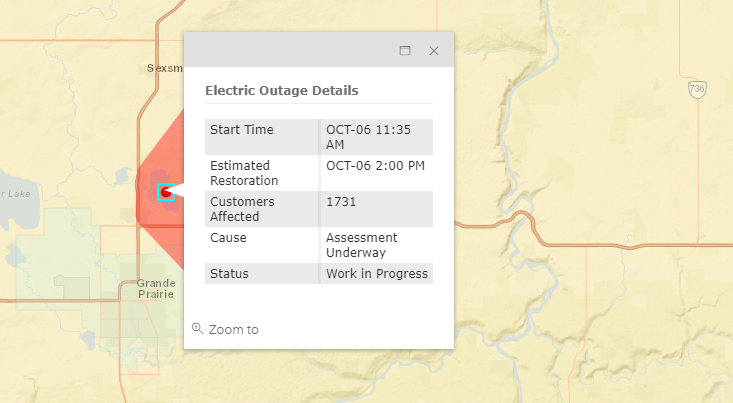Click the magnifier icon beside Zoom to

coord(198,329)
